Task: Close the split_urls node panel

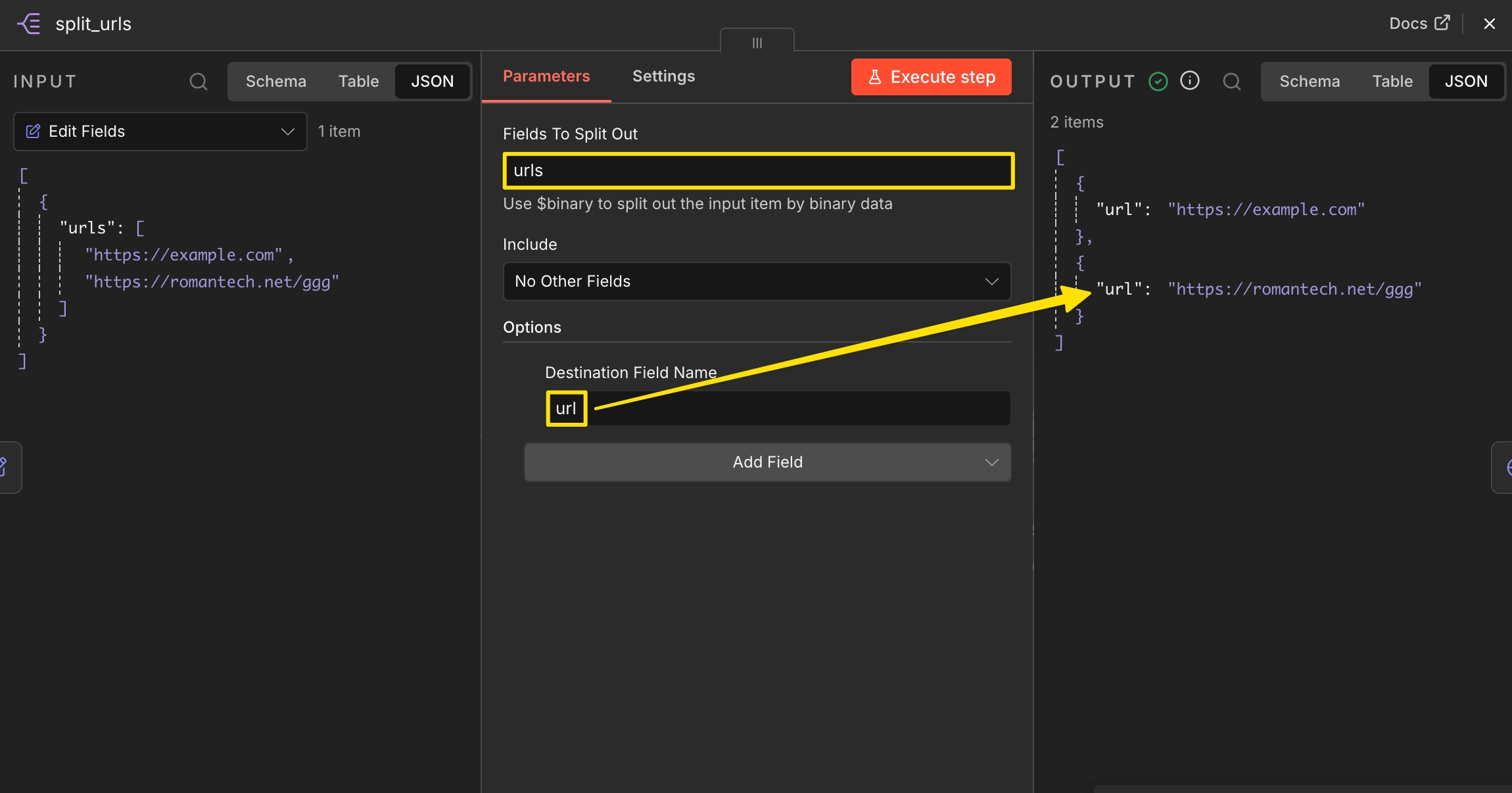Action: (1490, 24)
